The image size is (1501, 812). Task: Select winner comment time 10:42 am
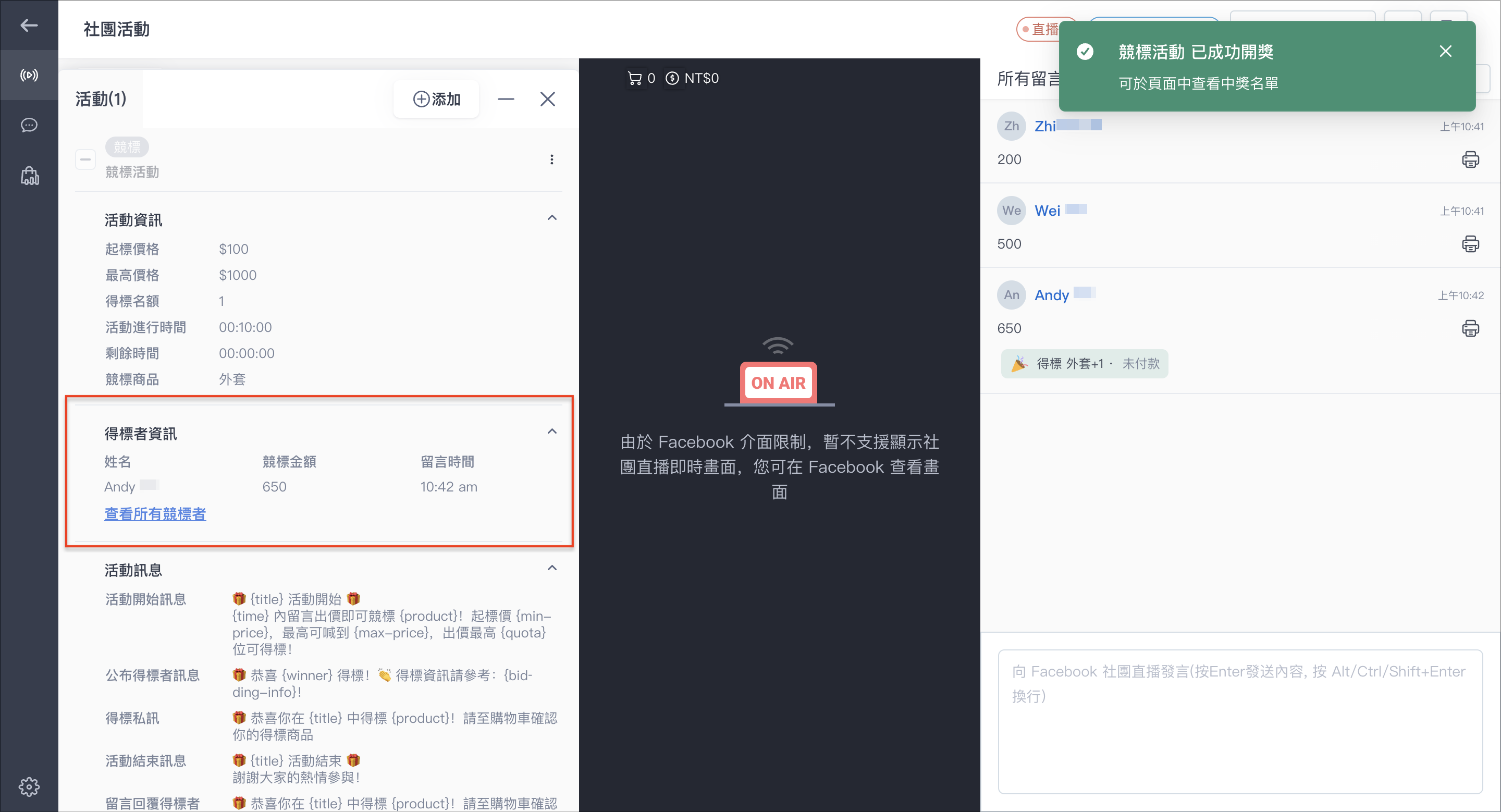[x=449, y=487]
